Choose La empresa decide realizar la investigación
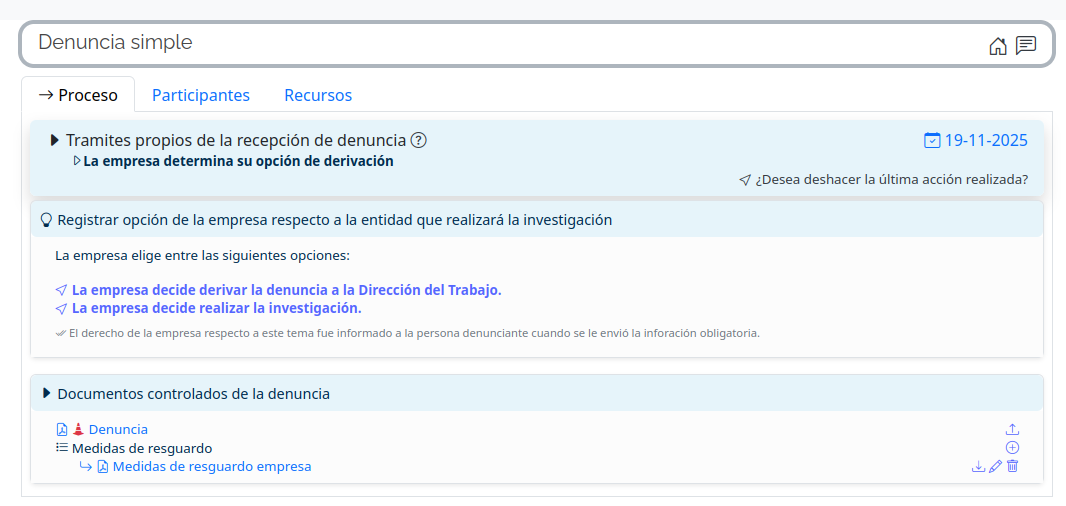 (x=216, y=308)
